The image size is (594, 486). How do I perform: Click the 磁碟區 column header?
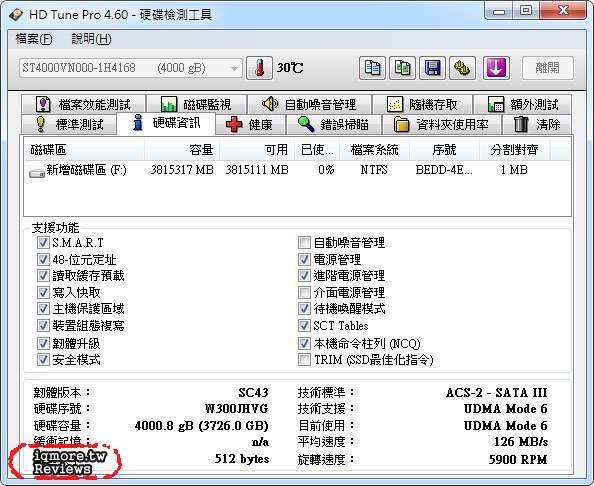[84, 150]
